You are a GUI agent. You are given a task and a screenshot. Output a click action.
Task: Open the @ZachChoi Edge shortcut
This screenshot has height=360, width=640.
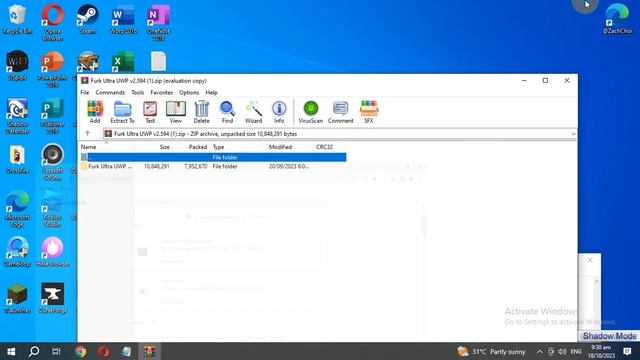point(617,19)
